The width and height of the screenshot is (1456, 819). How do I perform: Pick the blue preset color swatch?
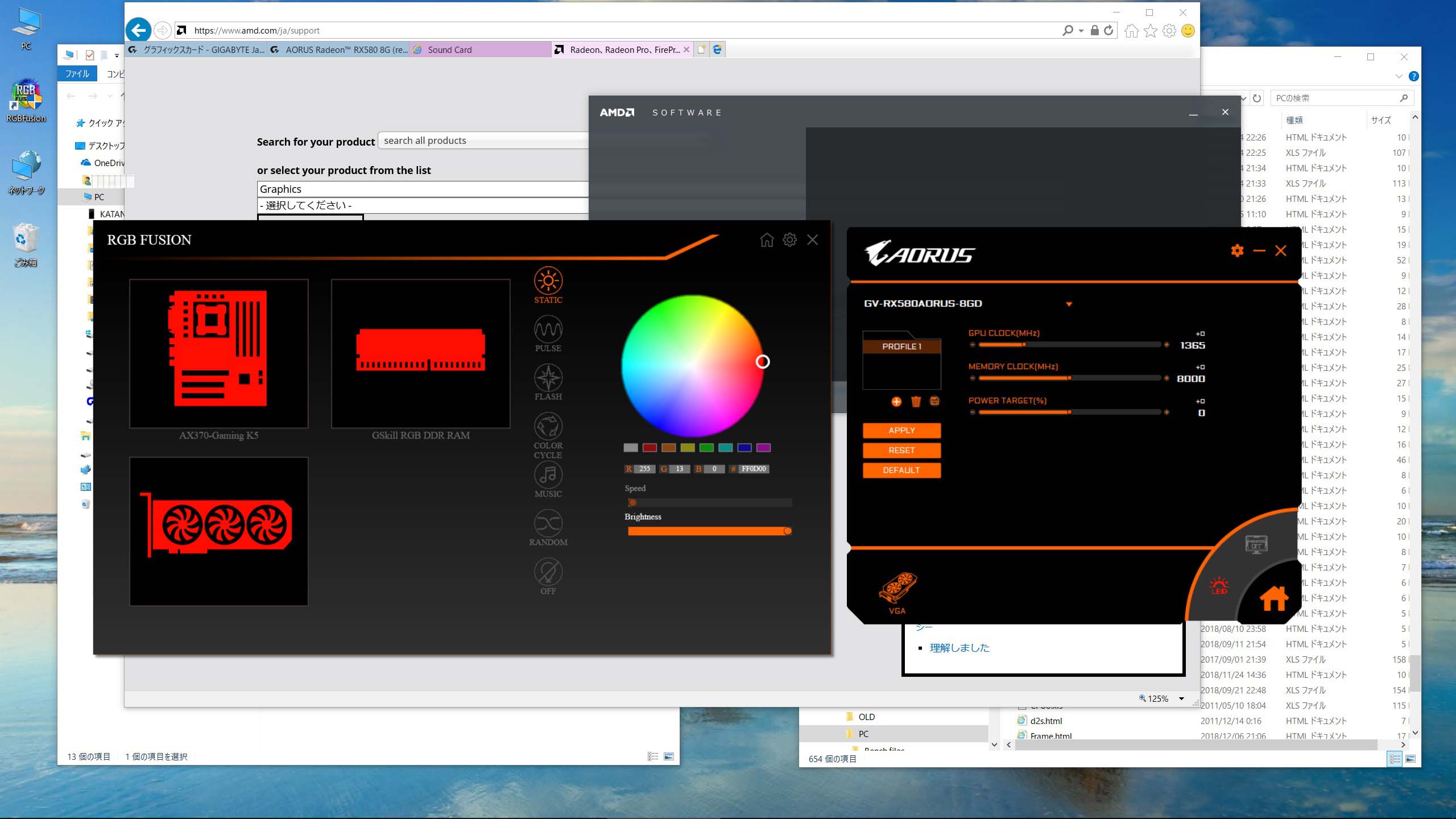[x=744, y=448]
